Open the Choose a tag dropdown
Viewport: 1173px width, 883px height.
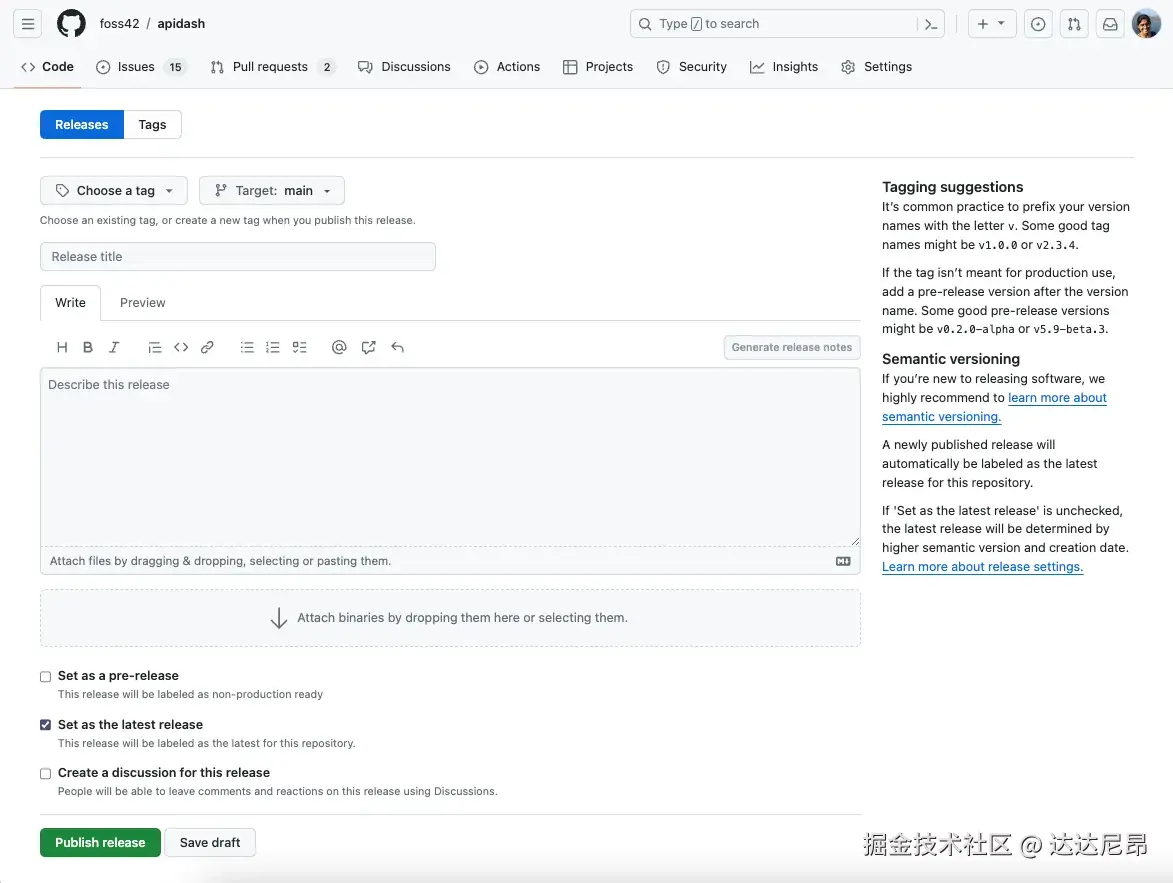(x=114, y=191)
